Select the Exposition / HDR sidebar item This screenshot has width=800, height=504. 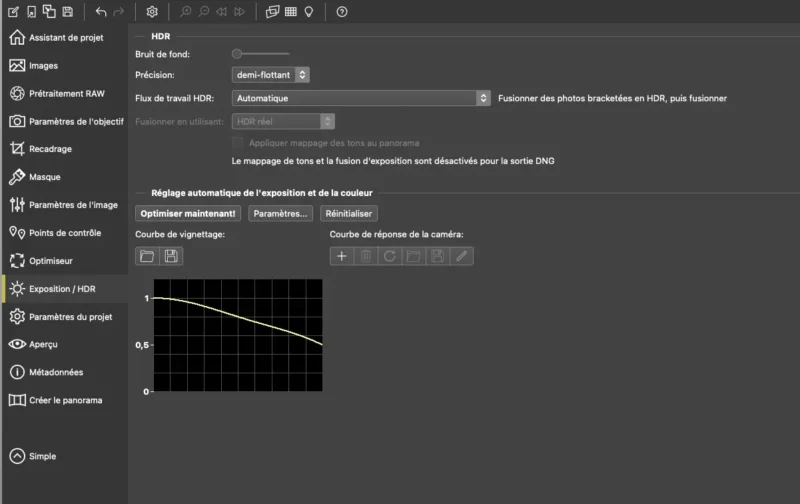65,289
